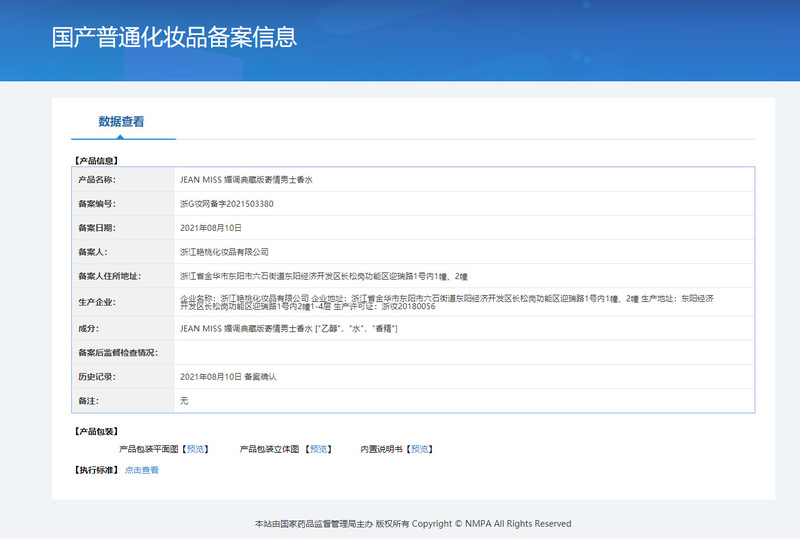Preview the 产品包装立体图 image
The image size is (800, 540).
tap(318, 449)
